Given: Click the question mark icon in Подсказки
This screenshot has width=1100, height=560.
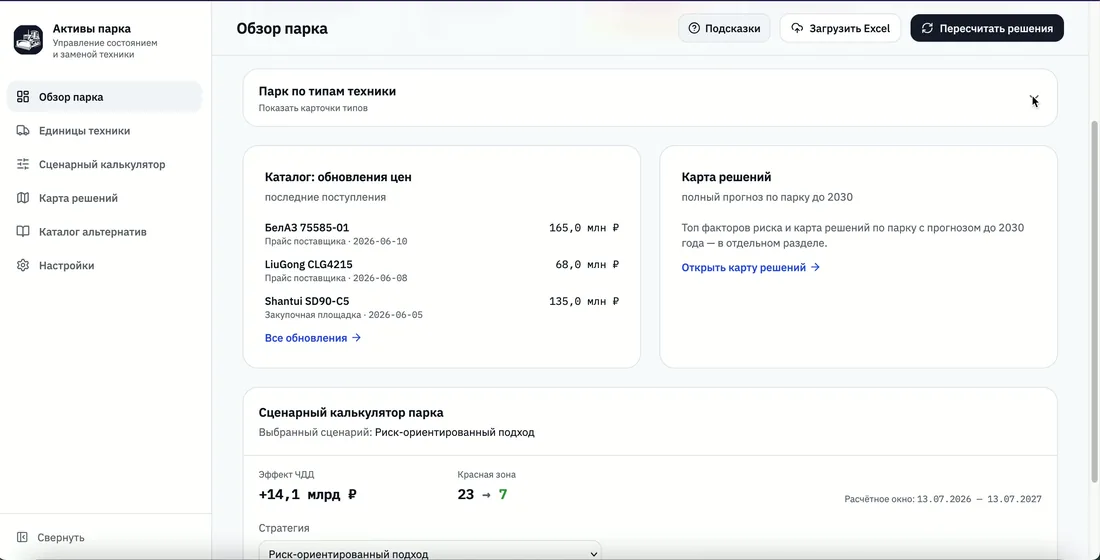Looking at the screenshot, I should 694,29.
